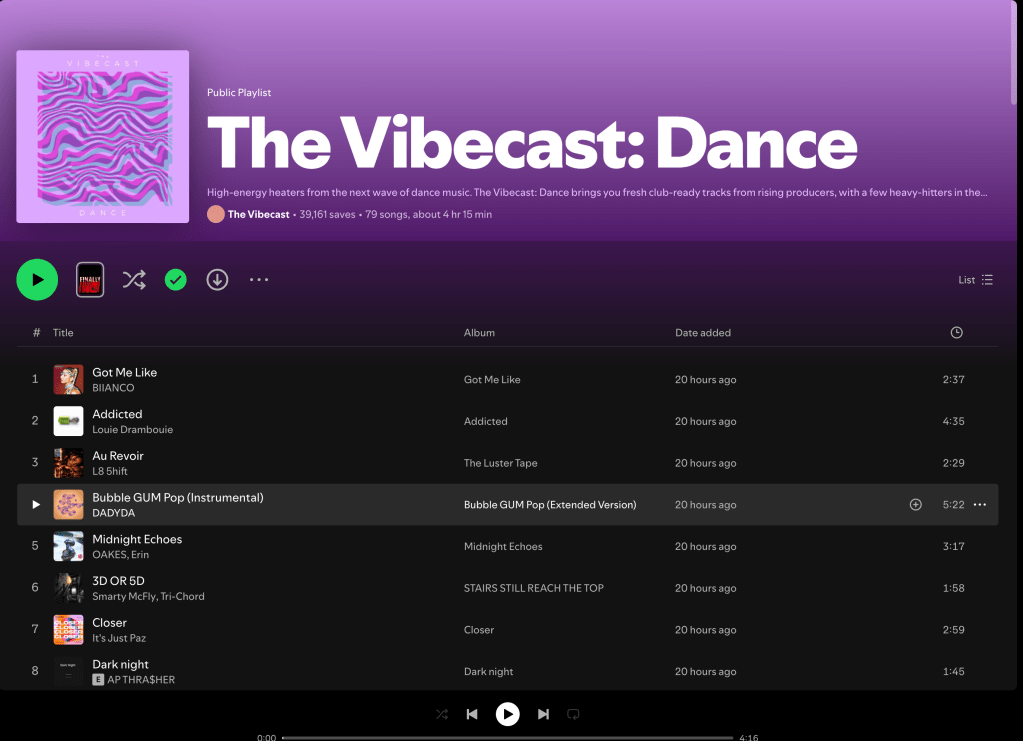Click The Vibecast creator link
1023x741 pixels.
(x=258, y=214)
